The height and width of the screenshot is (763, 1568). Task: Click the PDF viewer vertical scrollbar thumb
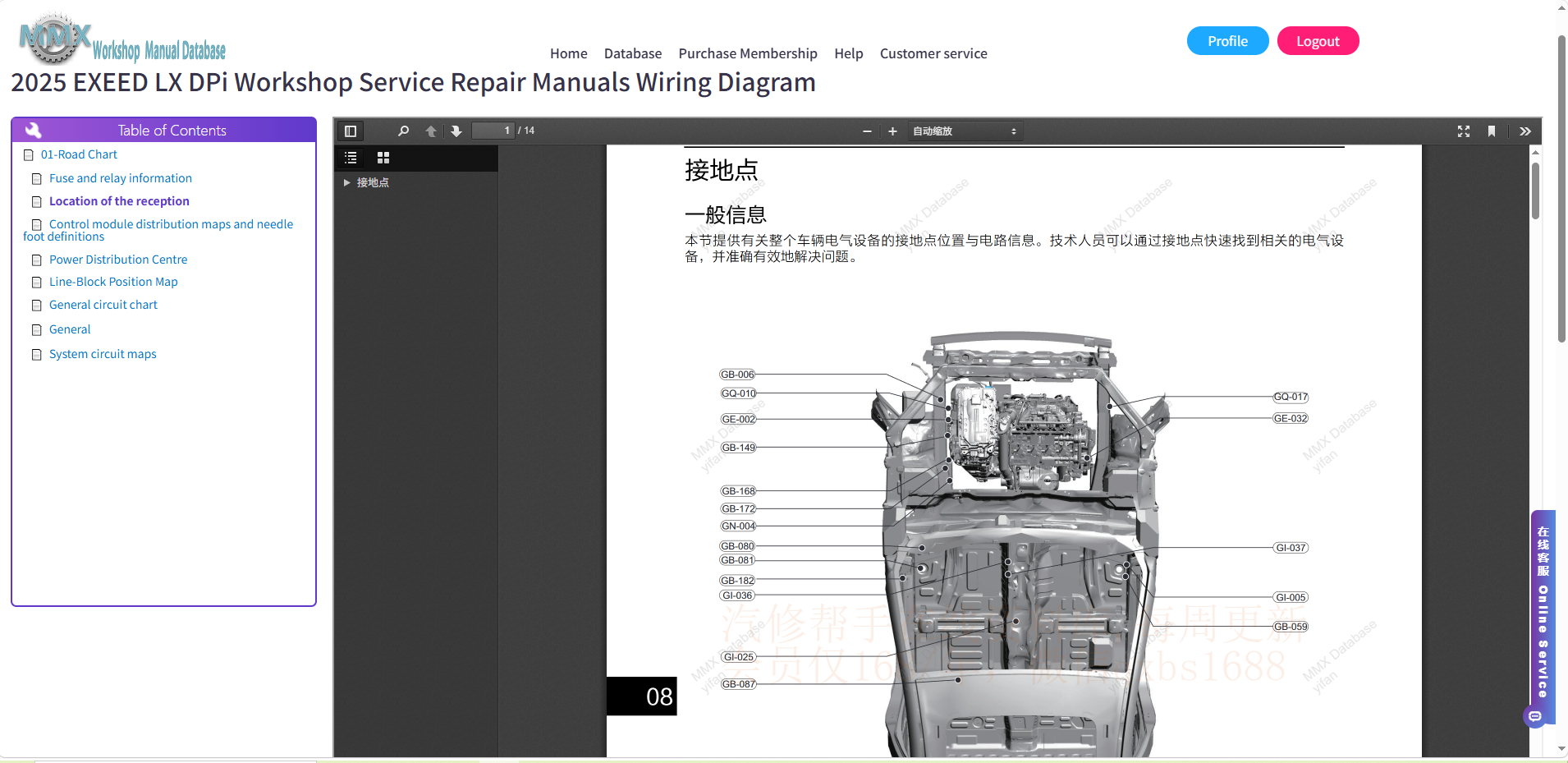(1535, 191)
